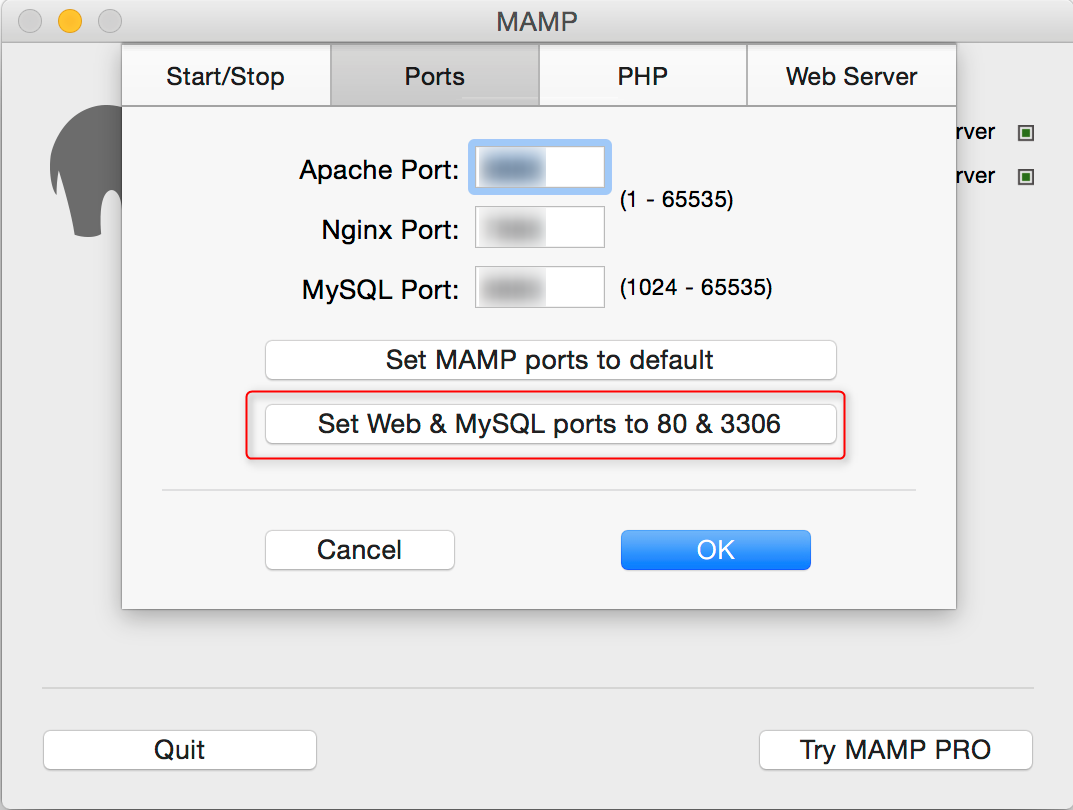This screenshot has height=810, width=1073.
Task: Click the MAMP window title text
Action: click(537, 22)
